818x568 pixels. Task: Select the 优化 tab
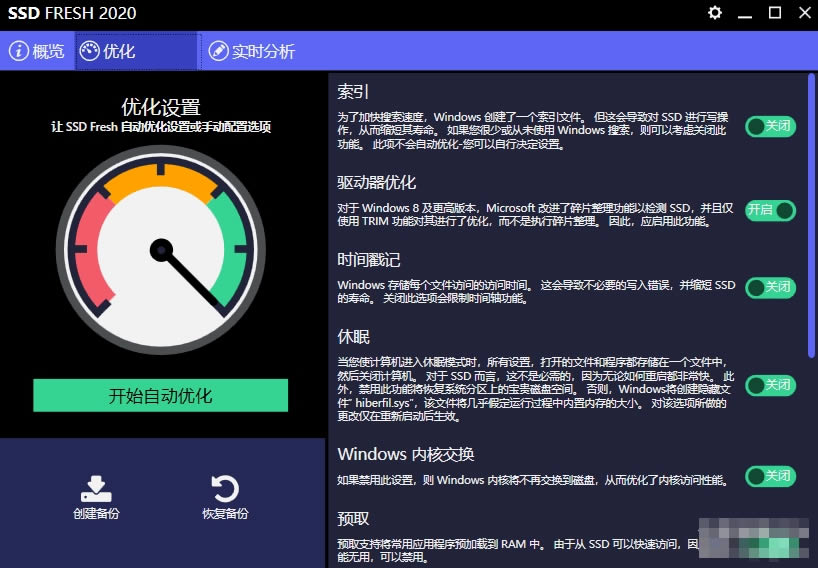(x=138, y=51)
